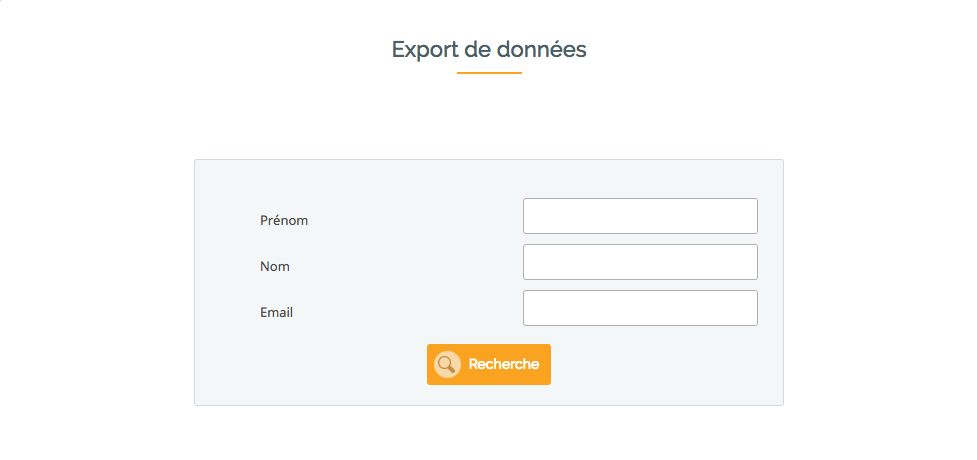977x460 pixels.
Task: Focus the Prénom text field
Action: pos(640,216)
